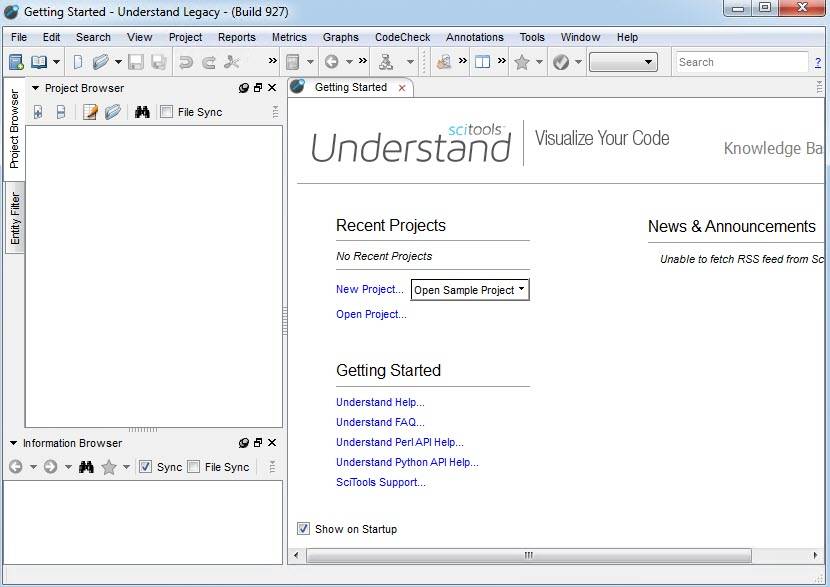Click the Open File folder toolbar icon

pyautogui.click(x=101, y=62)
